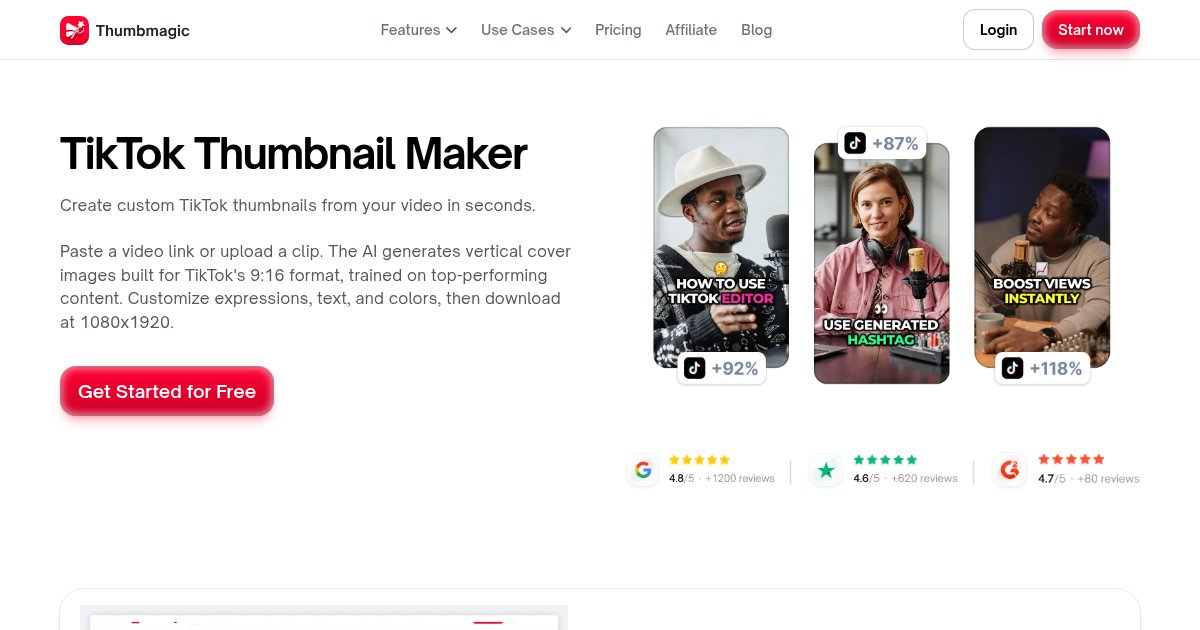Select the Boost Views Instantly thumbnail

click(1042, 247)
